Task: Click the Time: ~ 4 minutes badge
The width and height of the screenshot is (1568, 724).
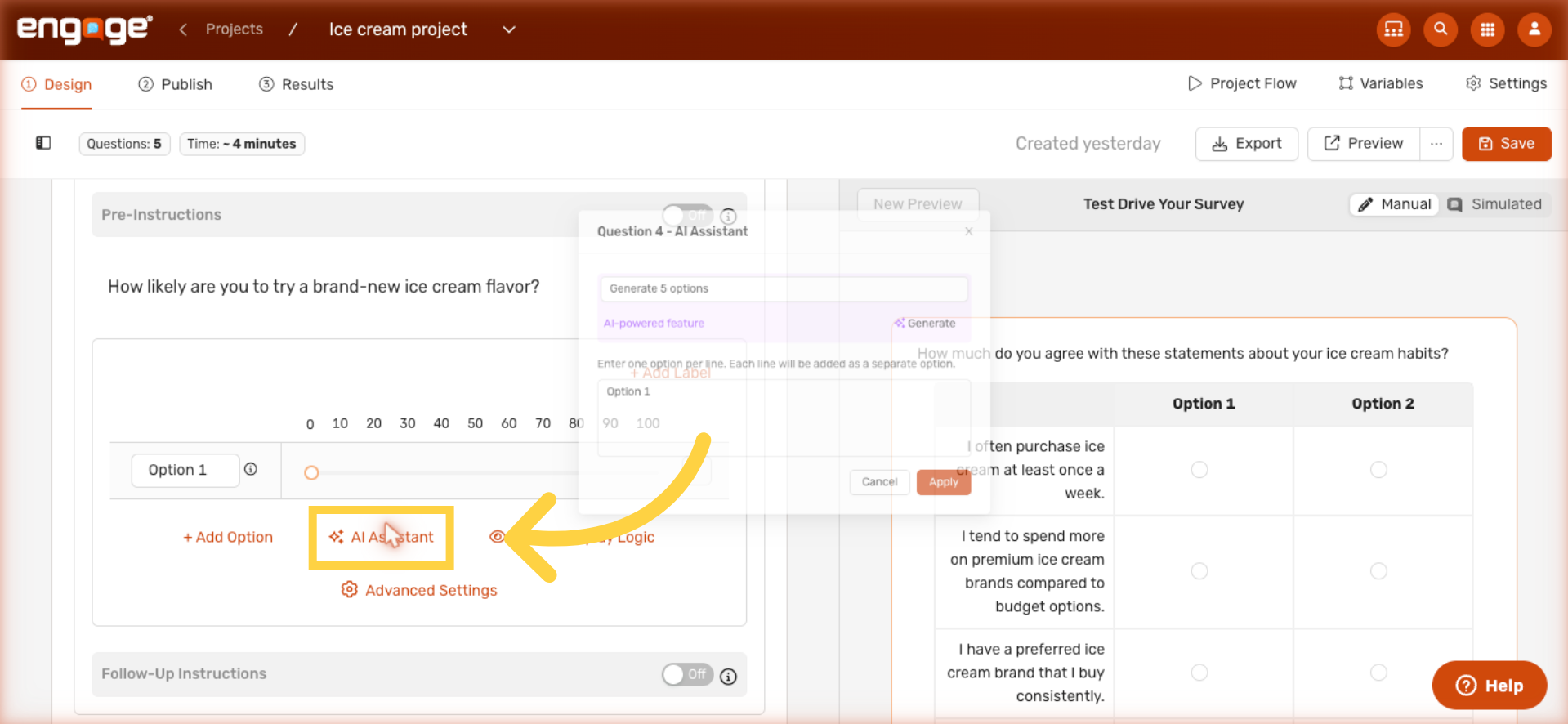Action: (242, 144)
